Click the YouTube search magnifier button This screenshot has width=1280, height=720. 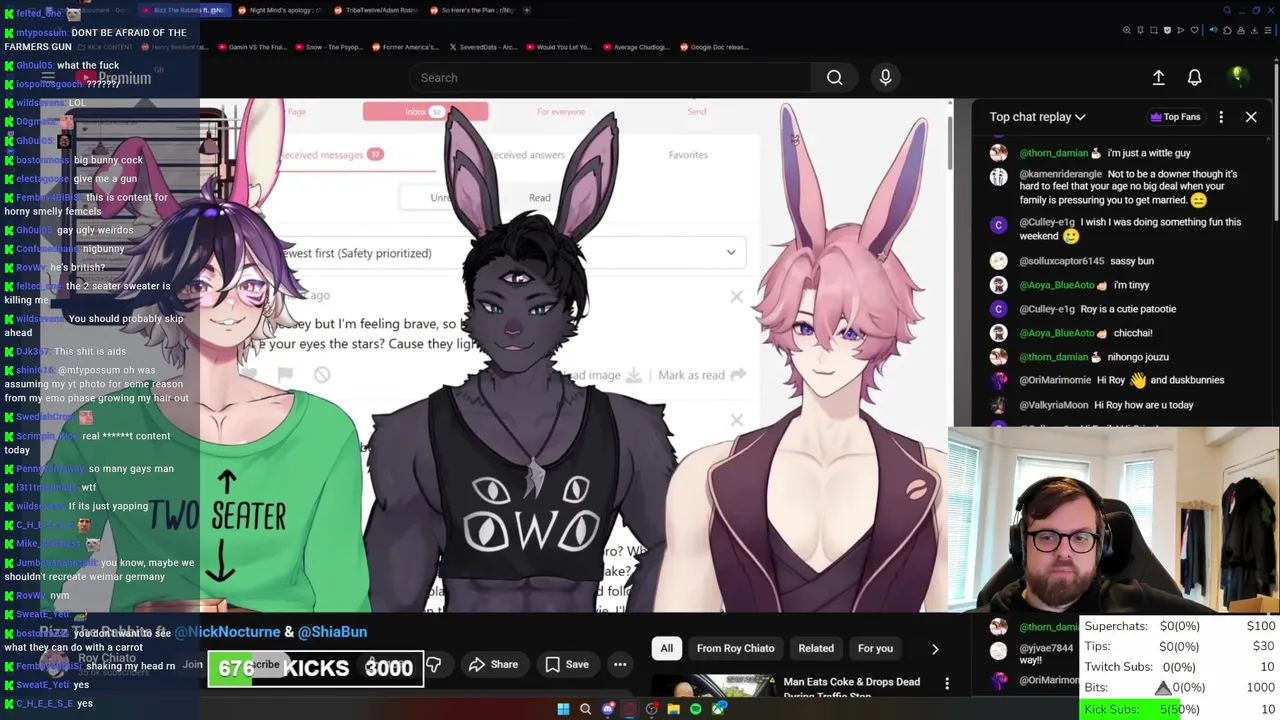[834, 78]
